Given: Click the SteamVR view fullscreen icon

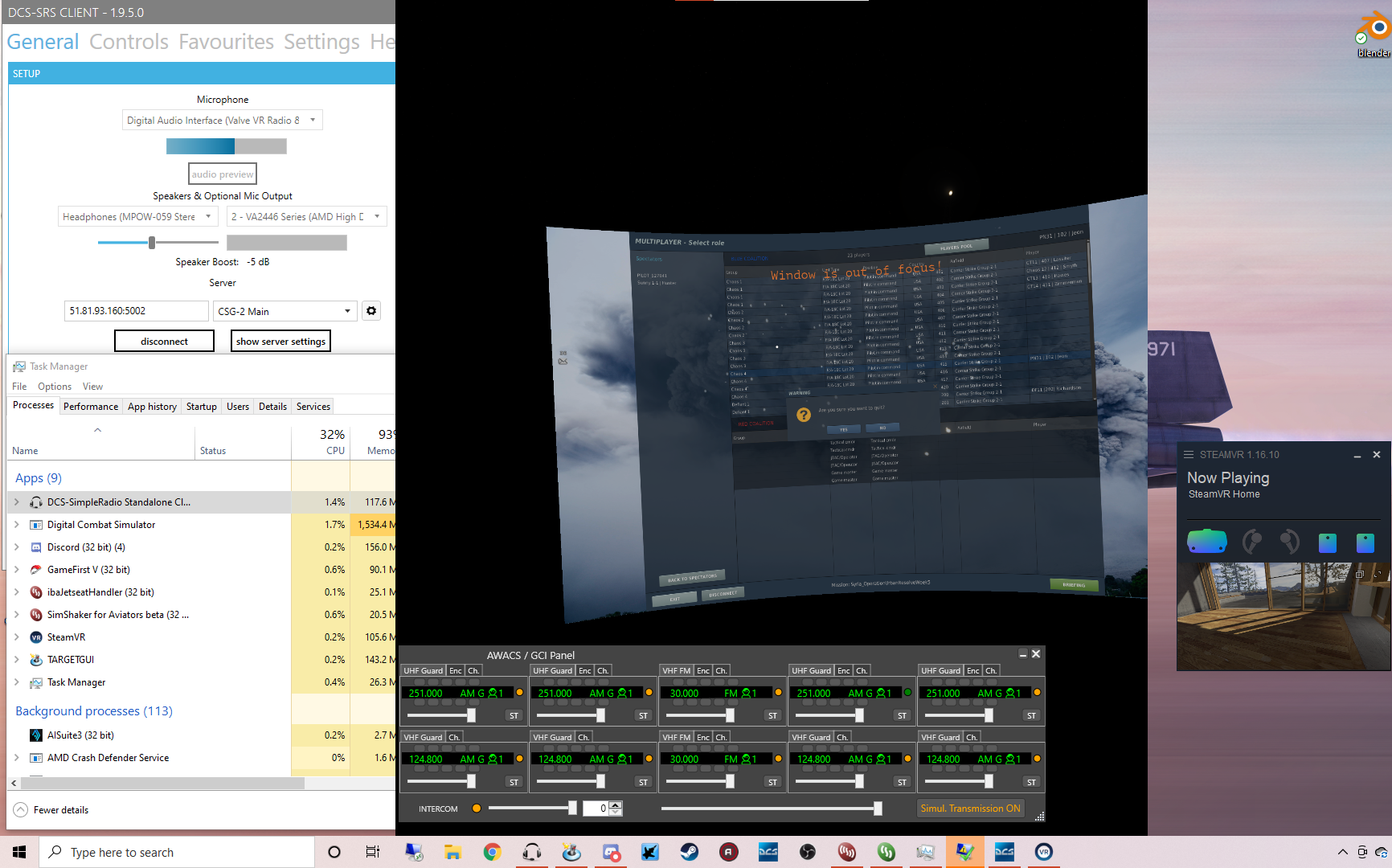Looking at the screenshot, I should 1377,574.
